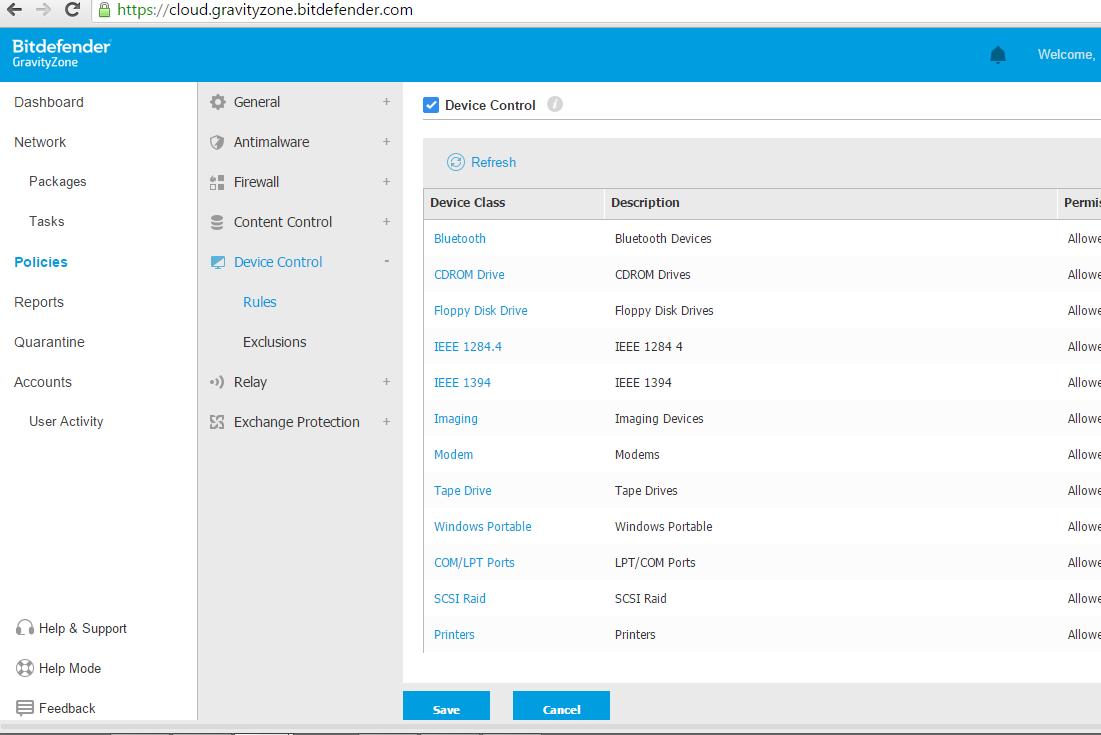
Task: Expand the Firewall section
Action: coord(386,182)
